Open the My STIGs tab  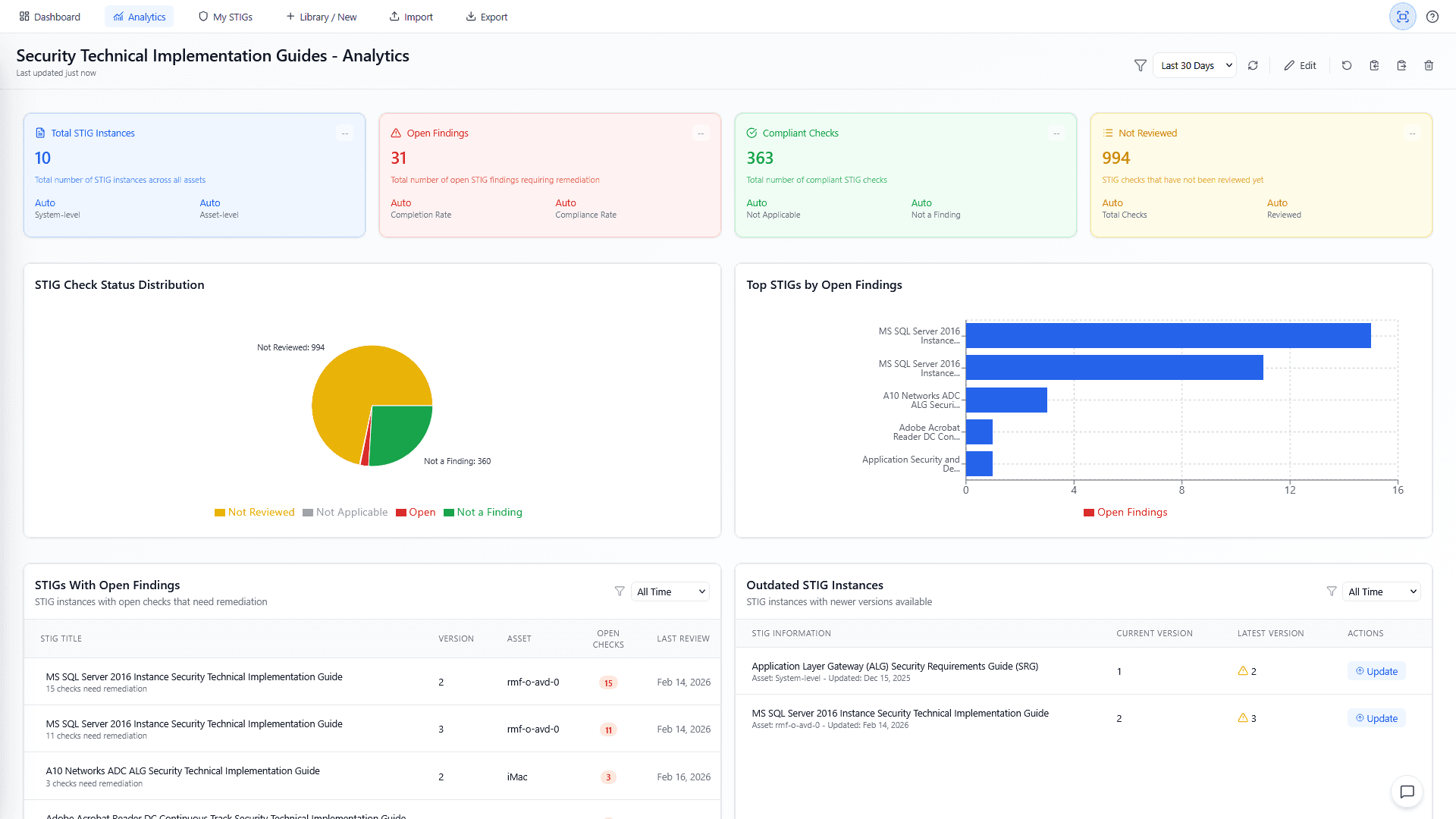225,16
